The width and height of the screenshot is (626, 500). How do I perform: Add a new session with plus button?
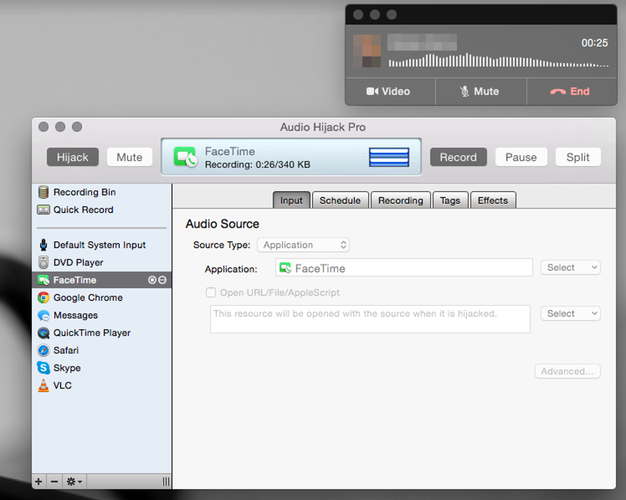(39, 481)
